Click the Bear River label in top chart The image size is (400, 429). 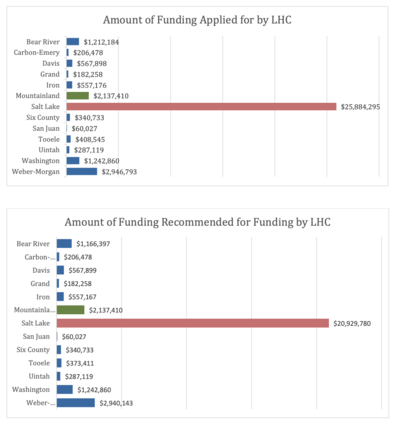(43, 42)
